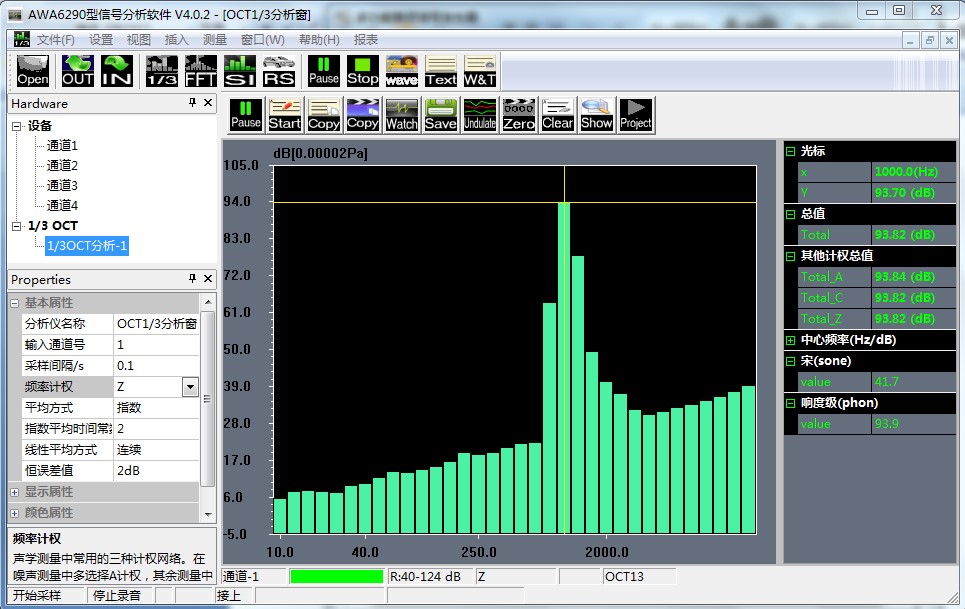
Task: Open the 测量 menu
Action: coord(214,40)
